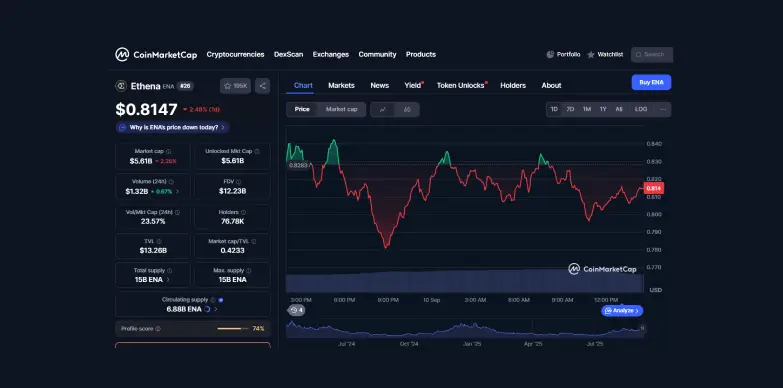The height and width of the screenshot is (388, 783).
Task: Set chart range to All
Action: coord(619,109)
